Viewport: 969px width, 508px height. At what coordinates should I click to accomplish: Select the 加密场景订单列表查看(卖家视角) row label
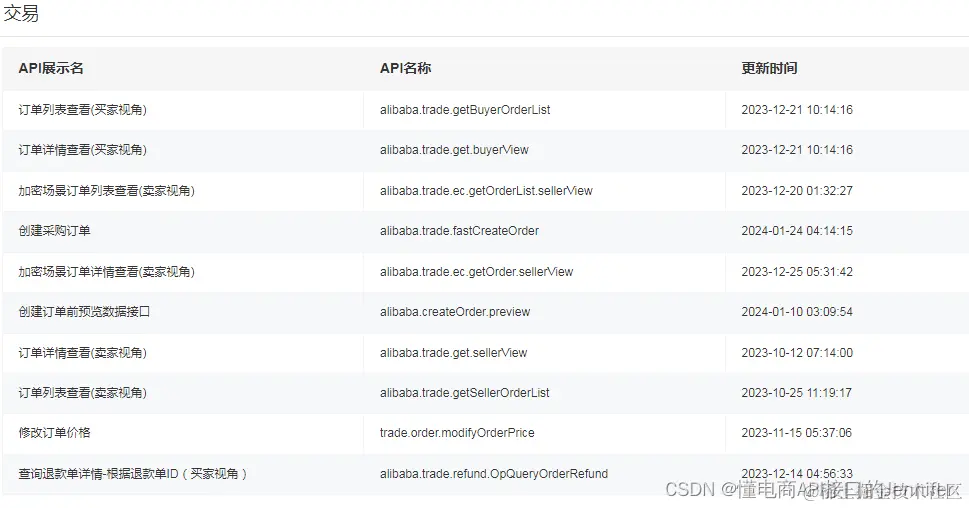pos(106,191)
